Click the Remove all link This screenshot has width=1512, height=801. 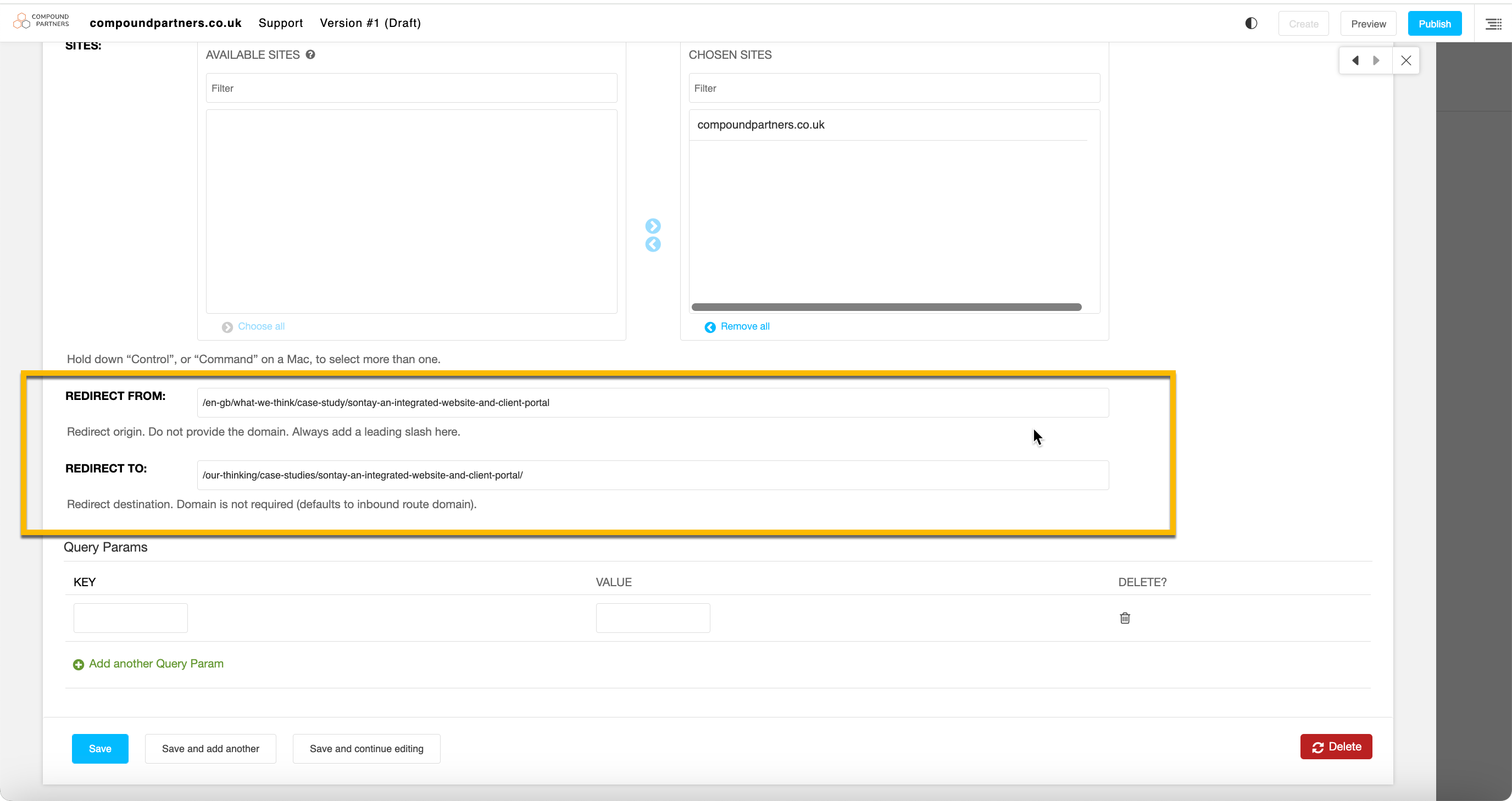pyautogui.click(x=745, y=326)
